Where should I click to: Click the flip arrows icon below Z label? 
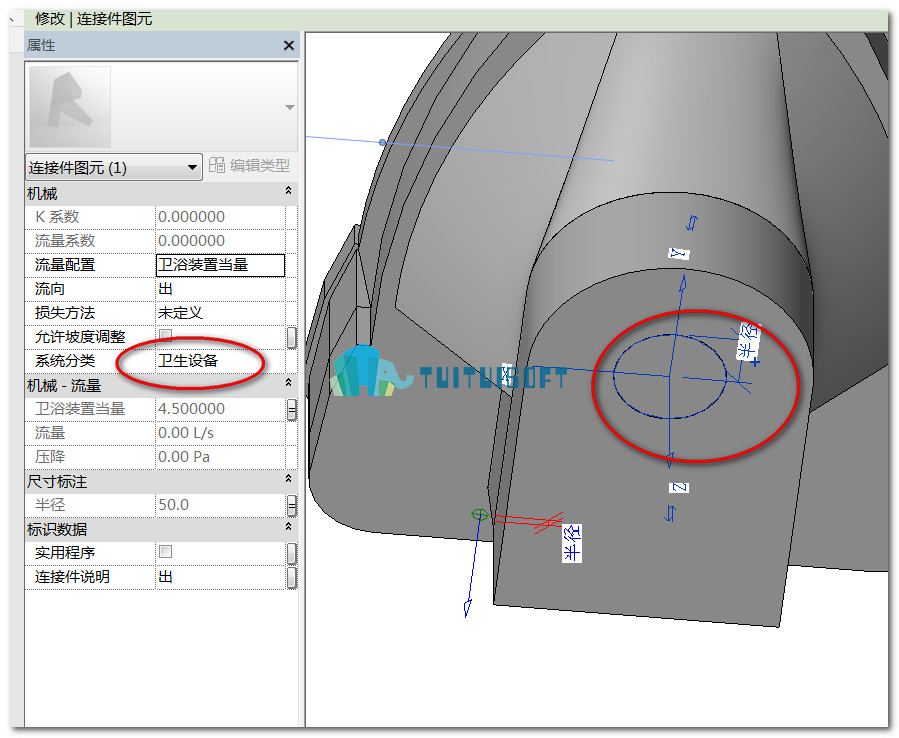[670, 513]
